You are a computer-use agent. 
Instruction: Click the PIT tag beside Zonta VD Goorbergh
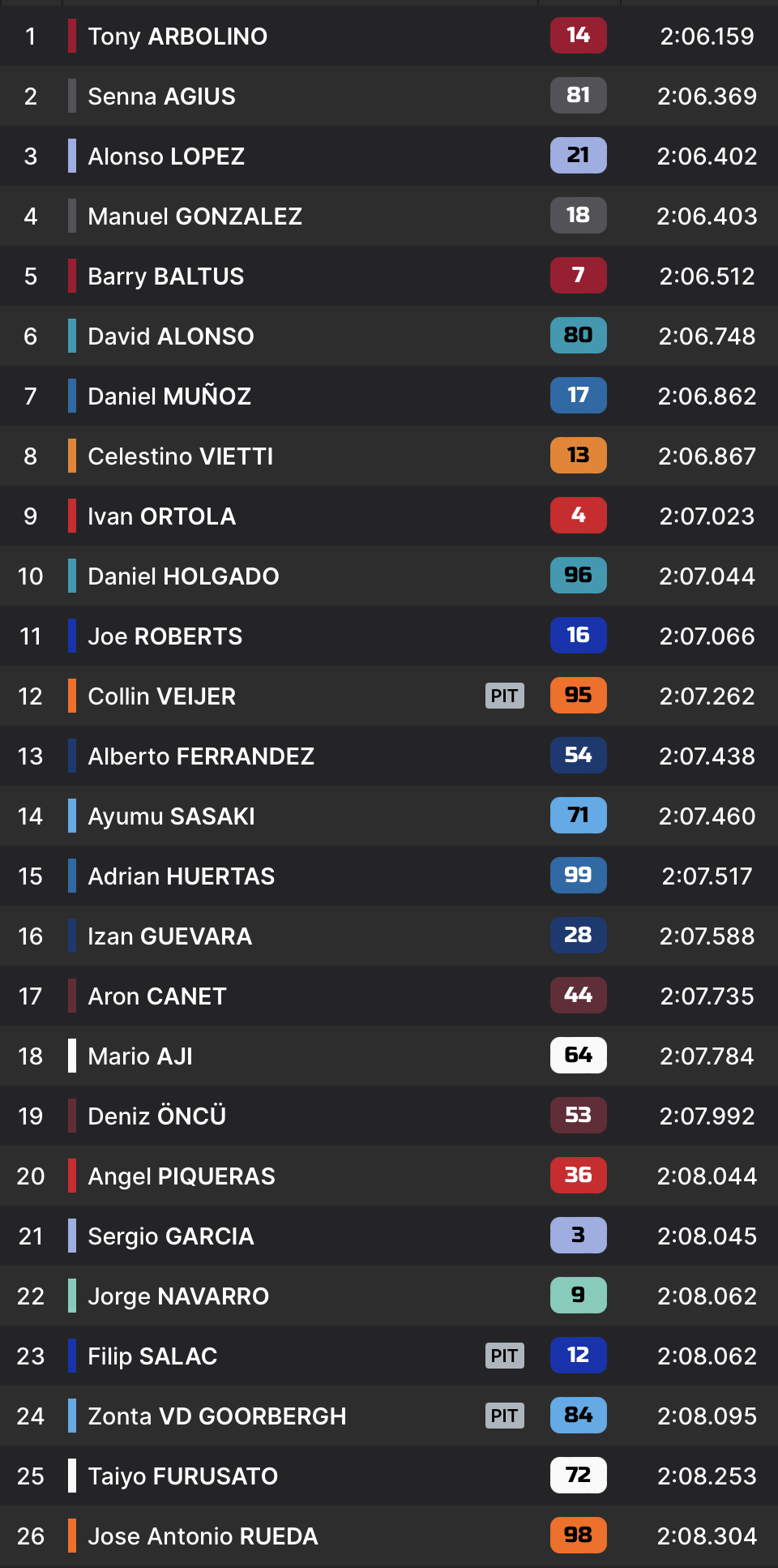pos(504,1416)
